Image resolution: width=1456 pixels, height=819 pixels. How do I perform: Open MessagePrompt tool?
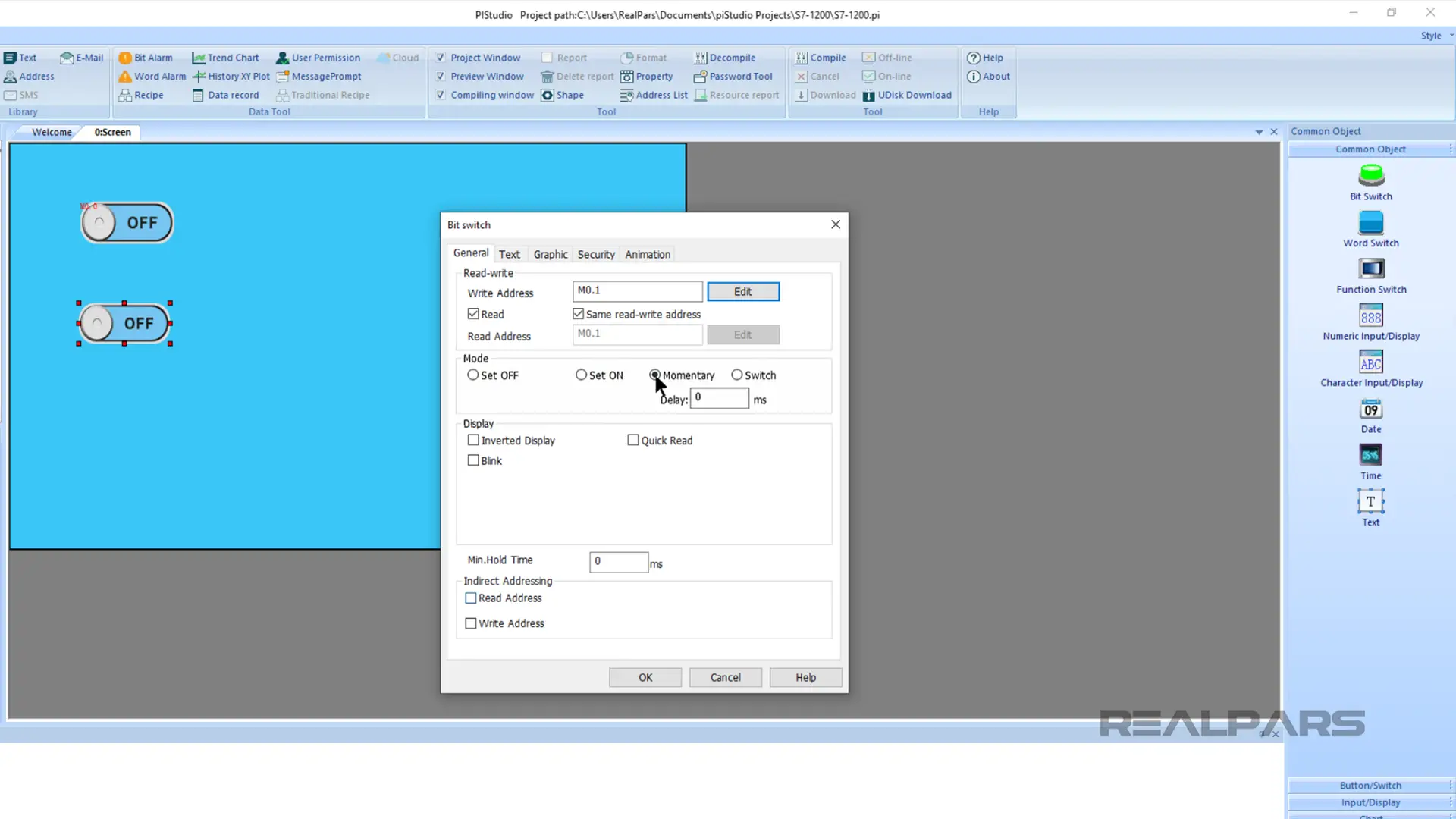[x=318, y=77]
